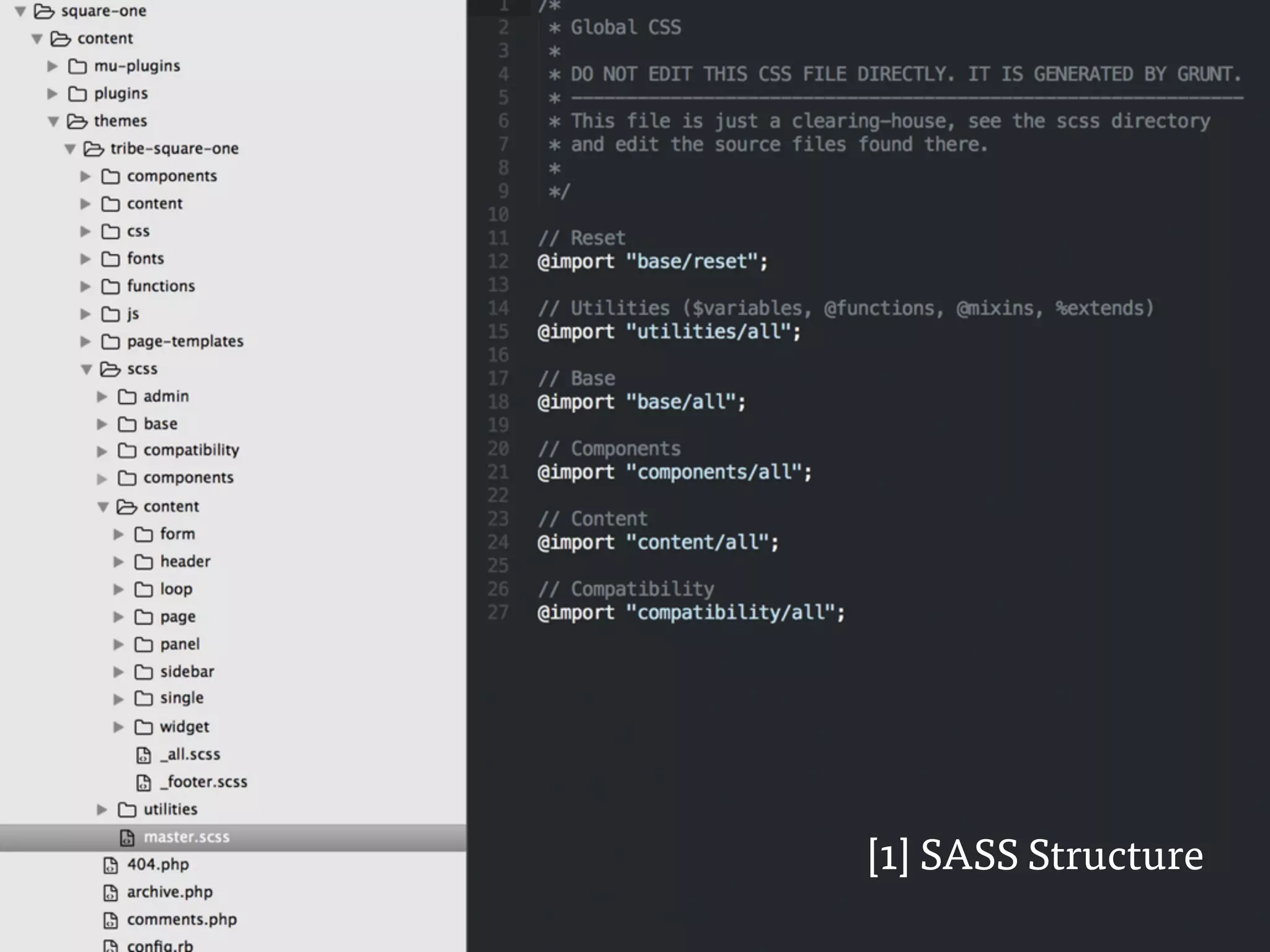Image resolution: width=1270 pixels, height=952 pixels.
Task: Click the @import "compatibility/all" line
Action: point(691,612)
